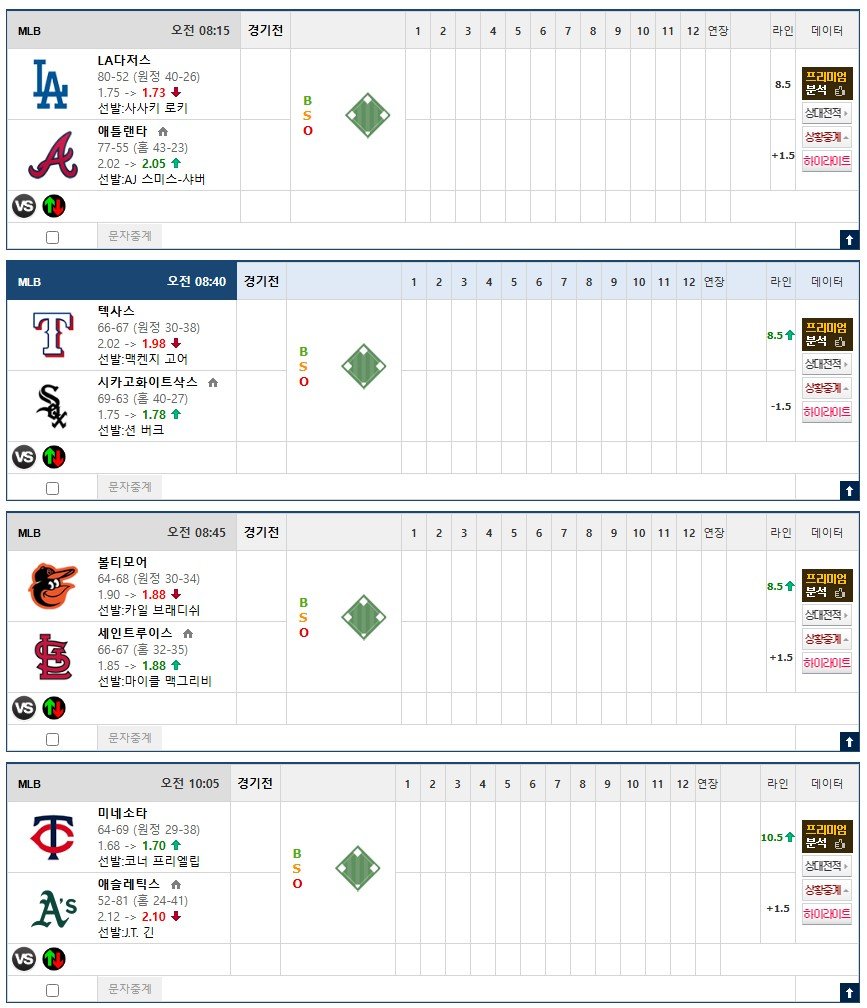Select the 오전 08:40 Texas game header bar
Viewport: 867px width, 1008px height.
[x=121, y=281]
